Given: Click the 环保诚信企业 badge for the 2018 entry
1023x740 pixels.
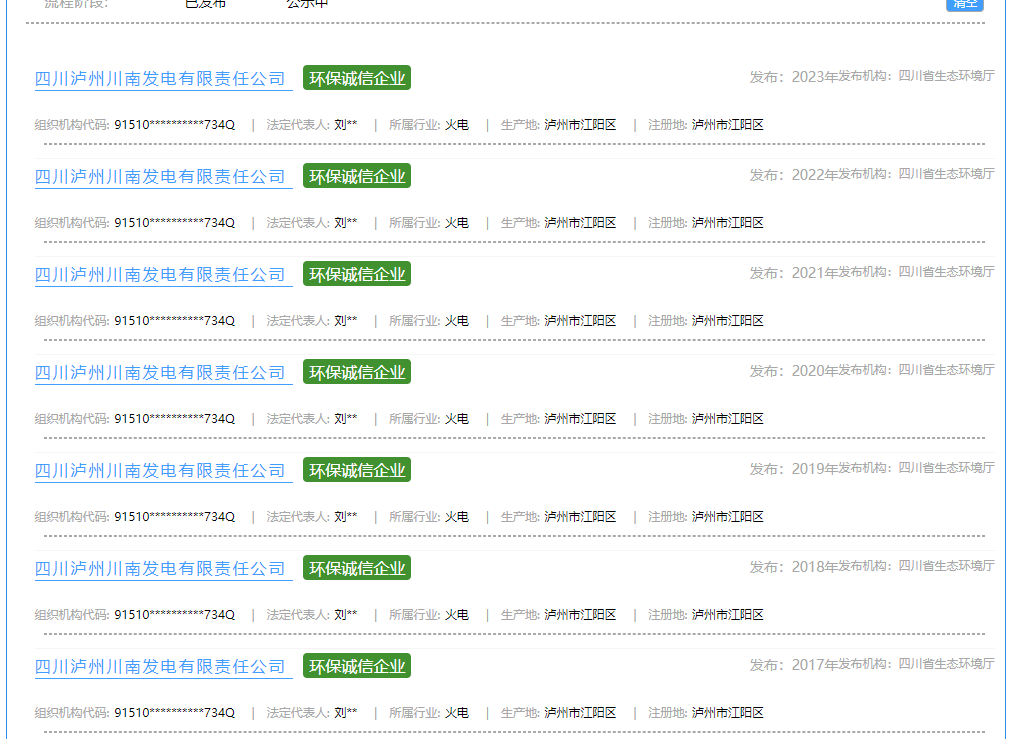Looking at the screenshot, I should 357,569.
